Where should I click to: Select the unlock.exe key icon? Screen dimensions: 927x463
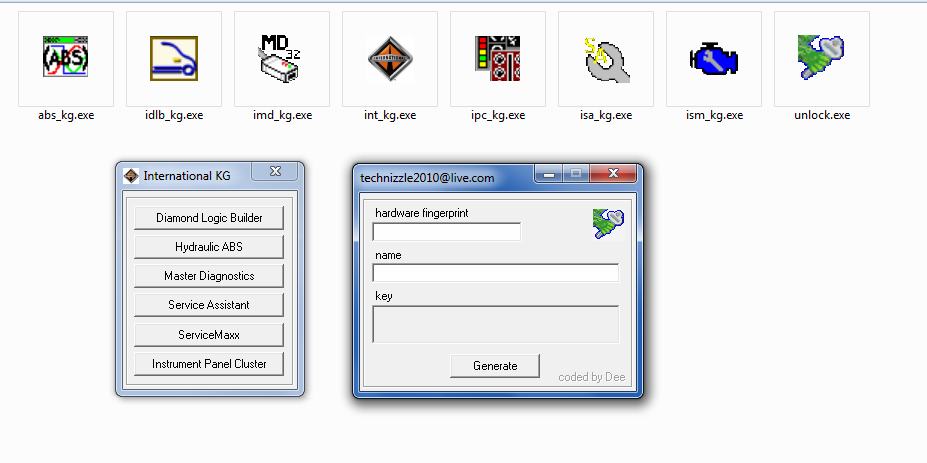[x=821, y=57]
